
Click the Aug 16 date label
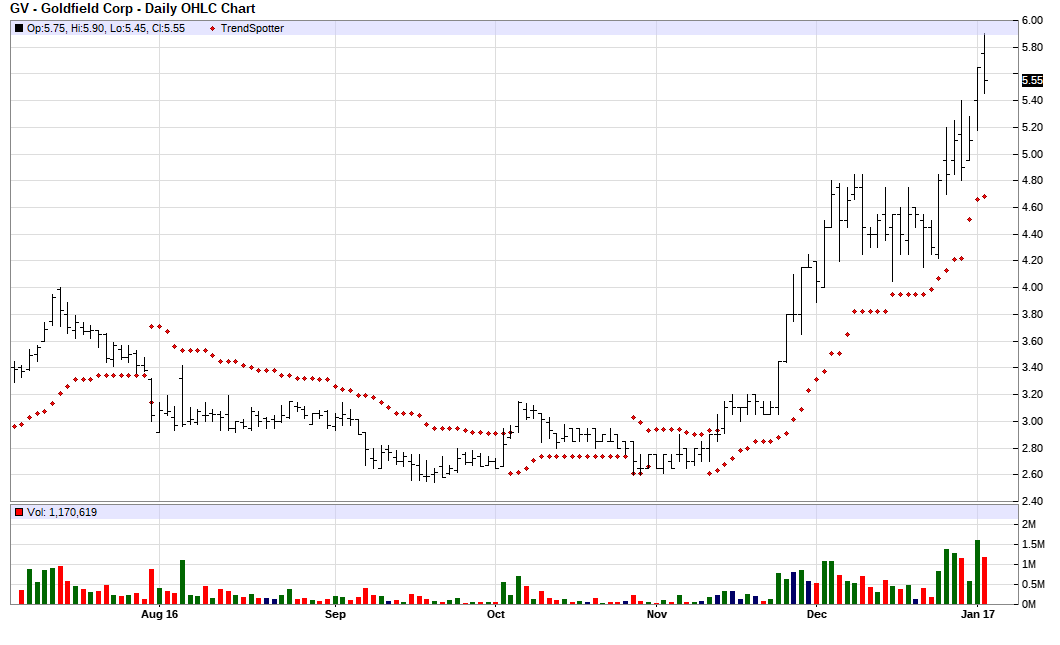pyautogui.click(x=160, y=614)
